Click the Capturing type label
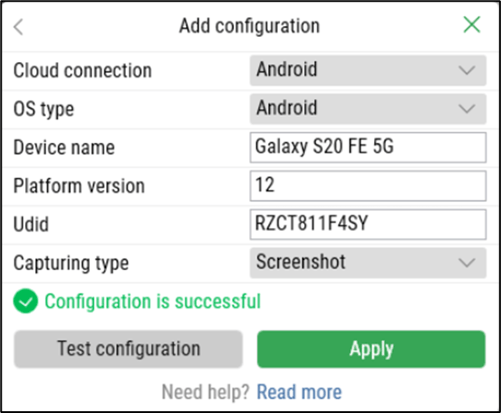 click(x=71, y=263)
